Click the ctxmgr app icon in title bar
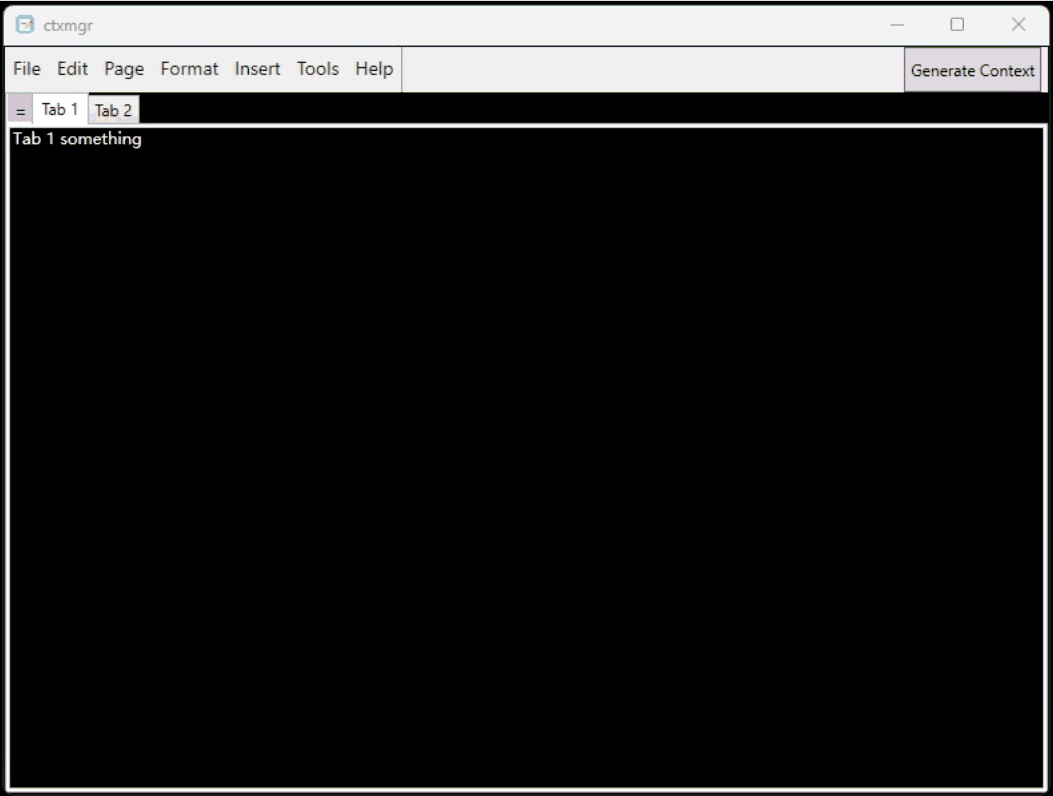The width and height of the screenshot is (1053, 796). (x=25, y=25)
